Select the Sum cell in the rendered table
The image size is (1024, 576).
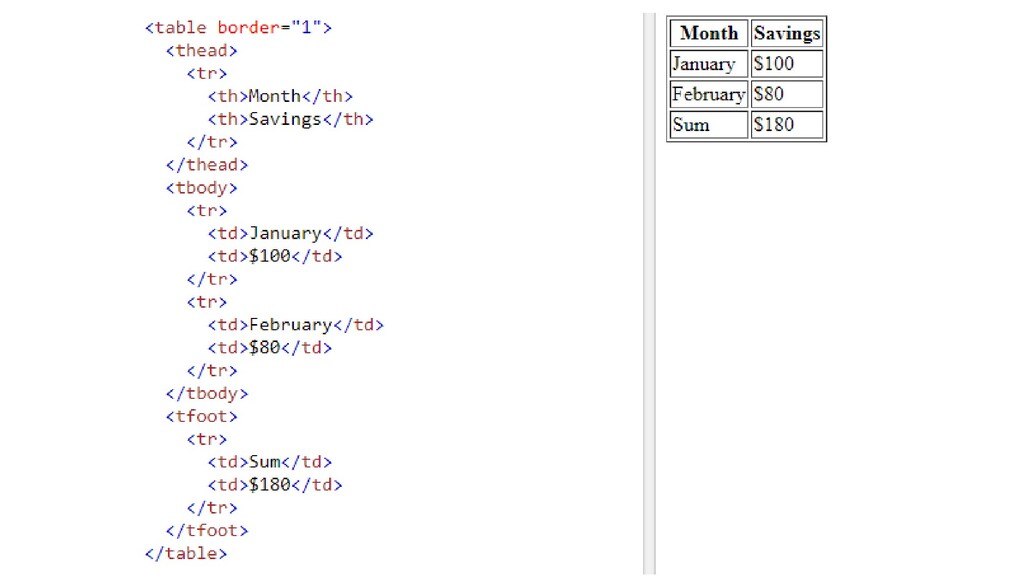[709, 124]
